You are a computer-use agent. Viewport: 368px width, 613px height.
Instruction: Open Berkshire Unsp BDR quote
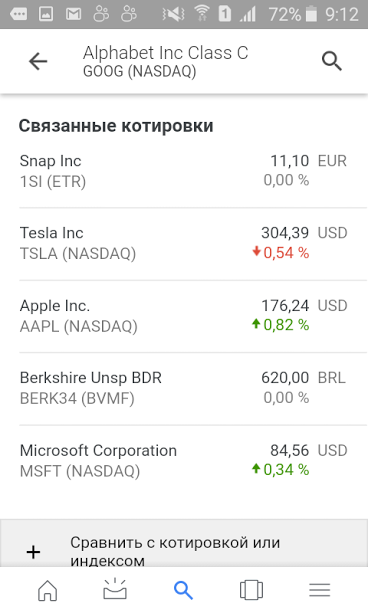pyautogui.click(x=184, y=388)
